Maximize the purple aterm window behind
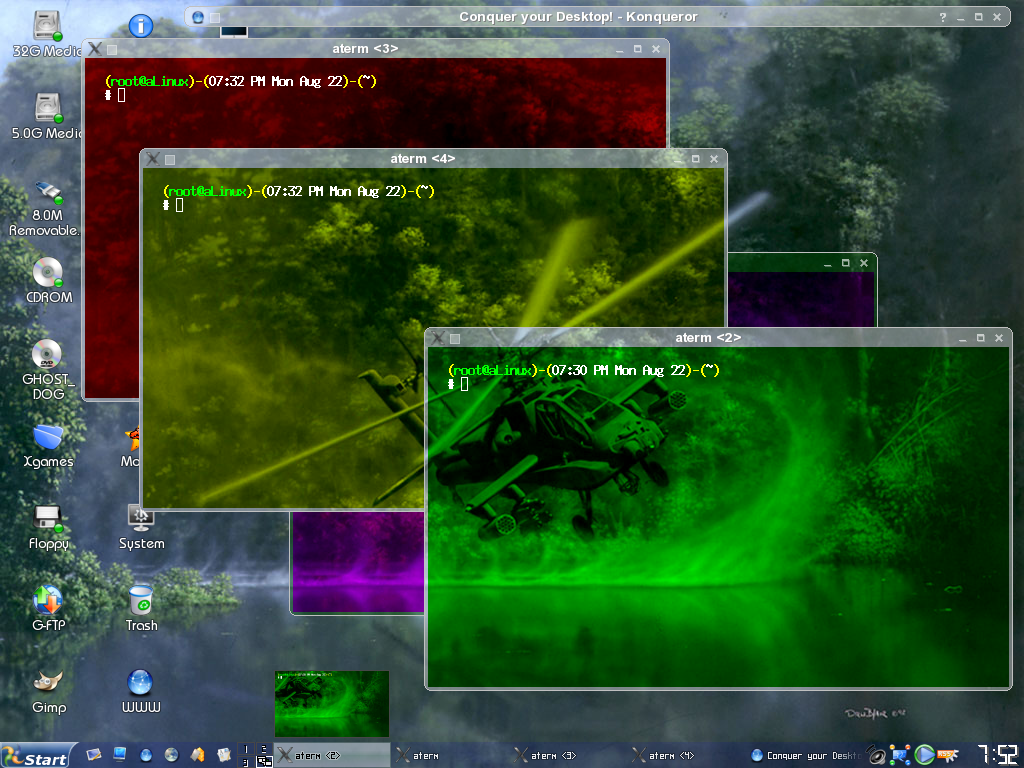Viewport: 1024px width, 768px height. [846, 263]
